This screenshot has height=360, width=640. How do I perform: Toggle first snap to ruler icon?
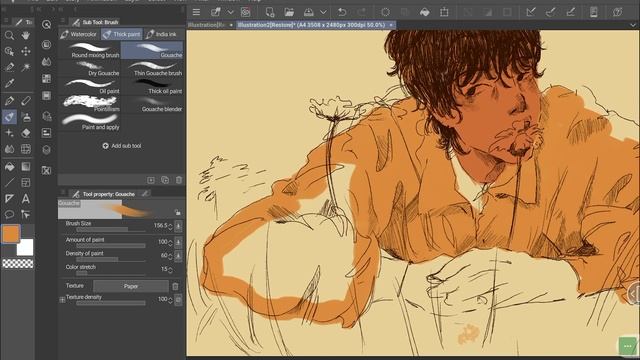coord(531,12)
